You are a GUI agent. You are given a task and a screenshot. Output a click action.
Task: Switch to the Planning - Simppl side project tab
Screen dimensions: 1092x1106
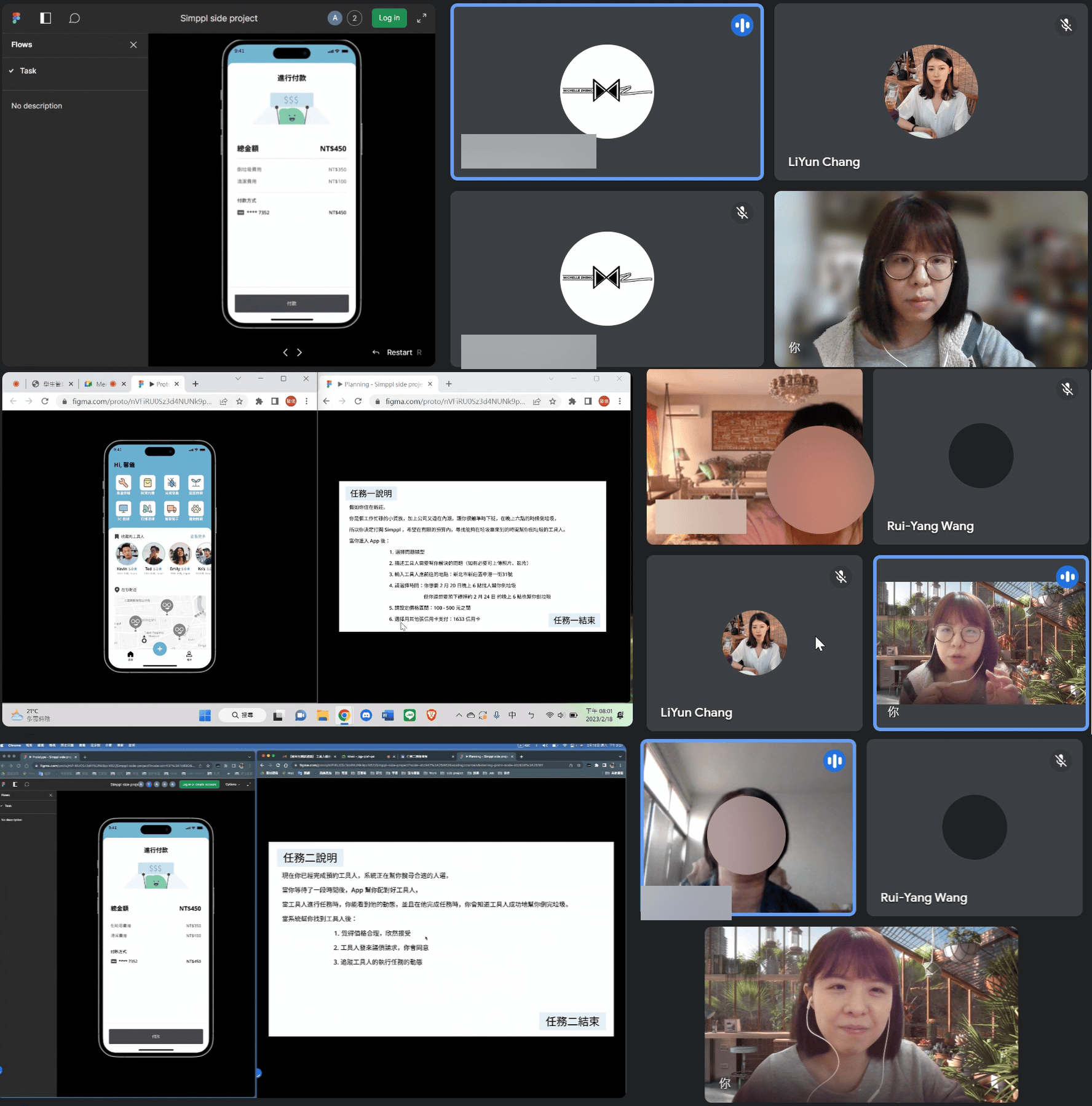381,384
